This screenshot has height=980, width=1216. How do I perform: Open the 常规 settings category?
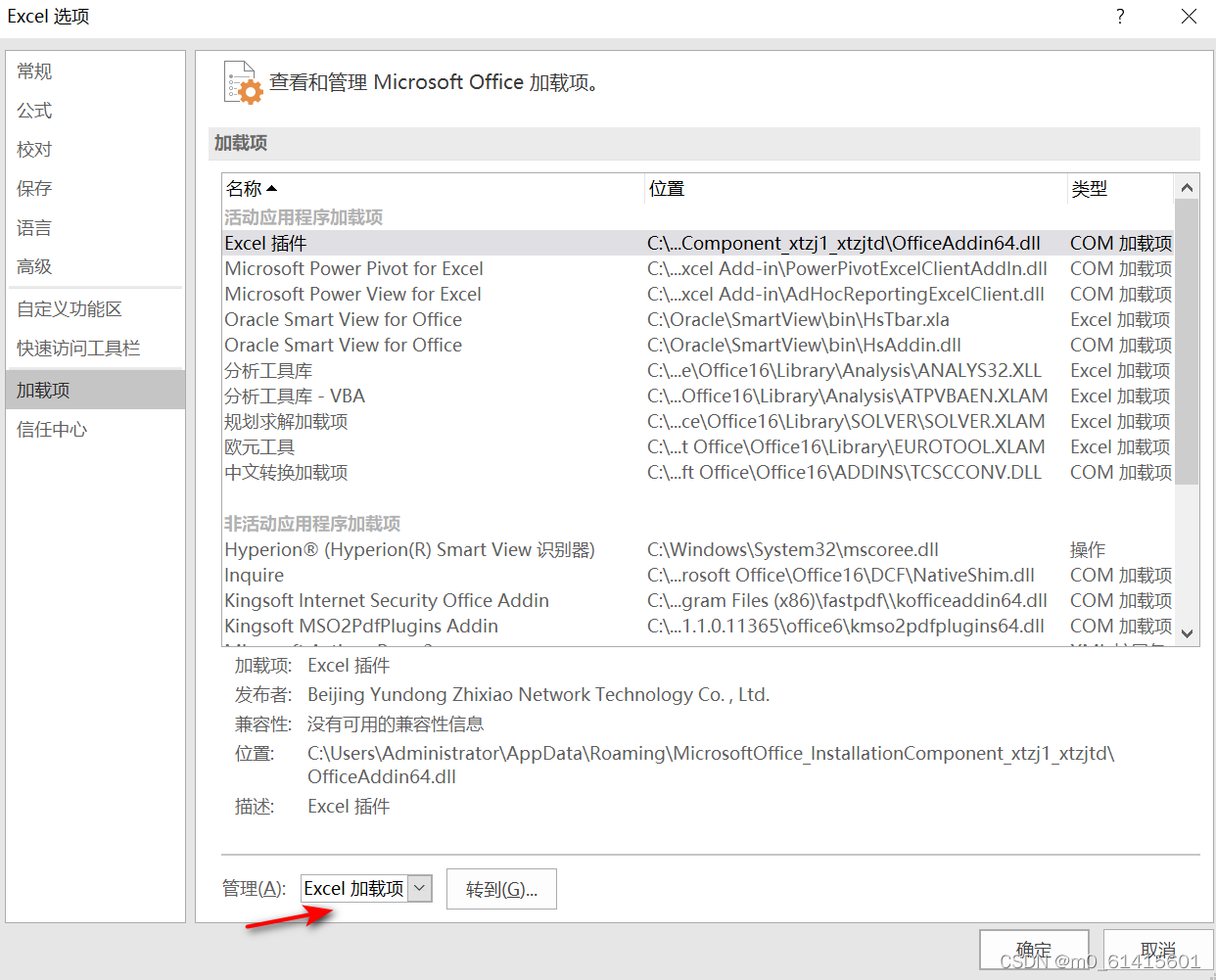click(32, 70)
